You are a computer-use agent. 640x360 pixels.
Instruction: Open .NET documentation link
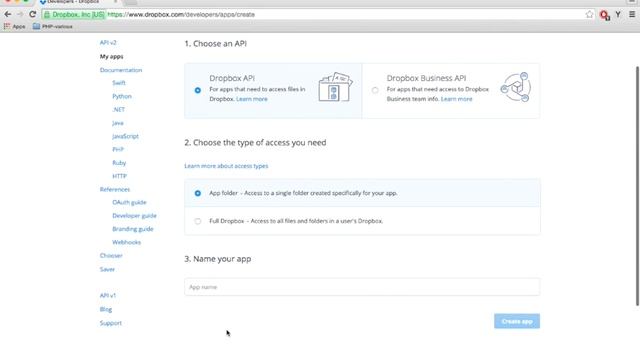(118, 109)
